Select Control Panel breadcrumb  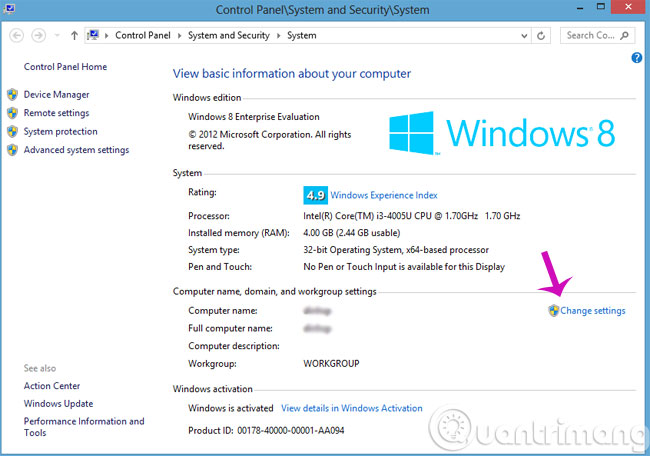point(143,35)
